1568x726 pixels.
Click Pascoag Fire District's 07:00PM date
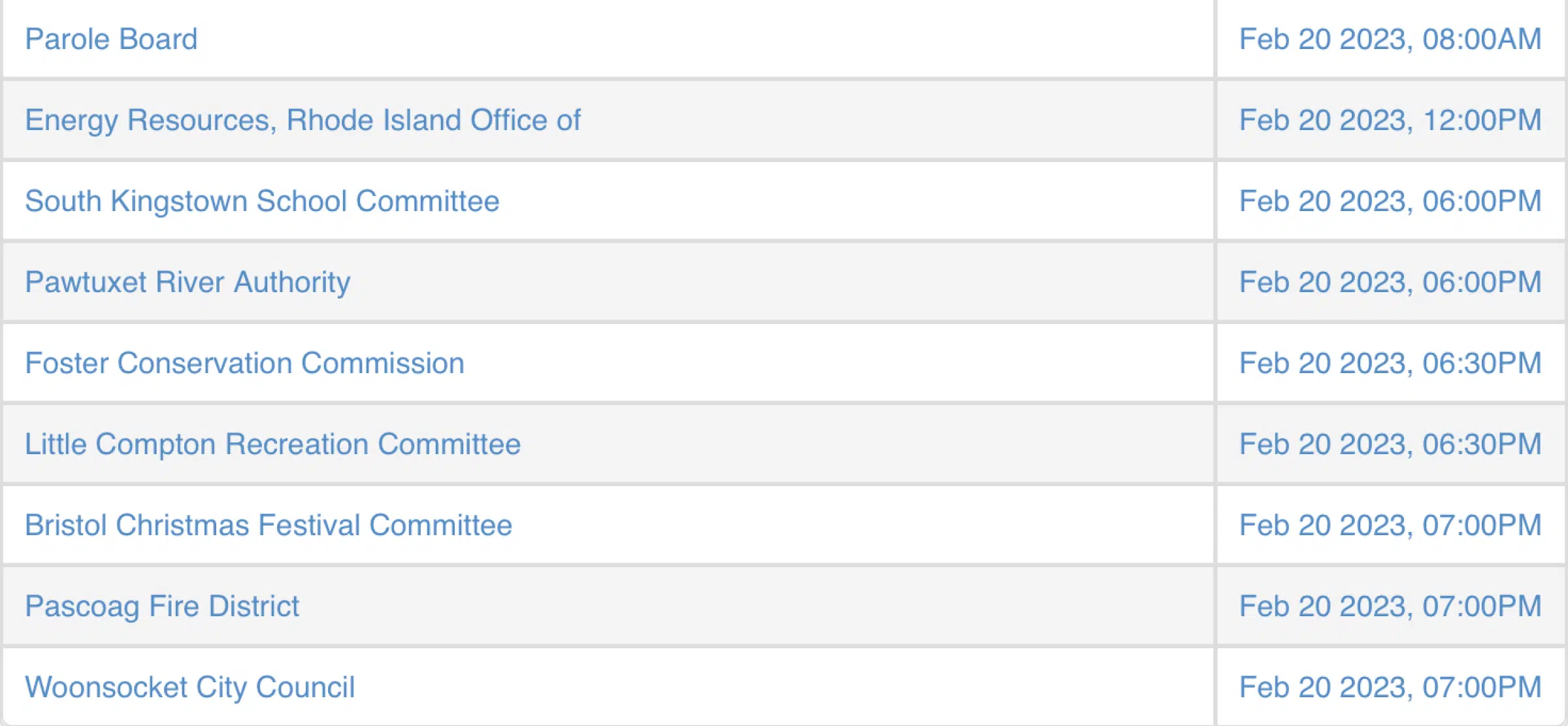[x=1390, y=606]
